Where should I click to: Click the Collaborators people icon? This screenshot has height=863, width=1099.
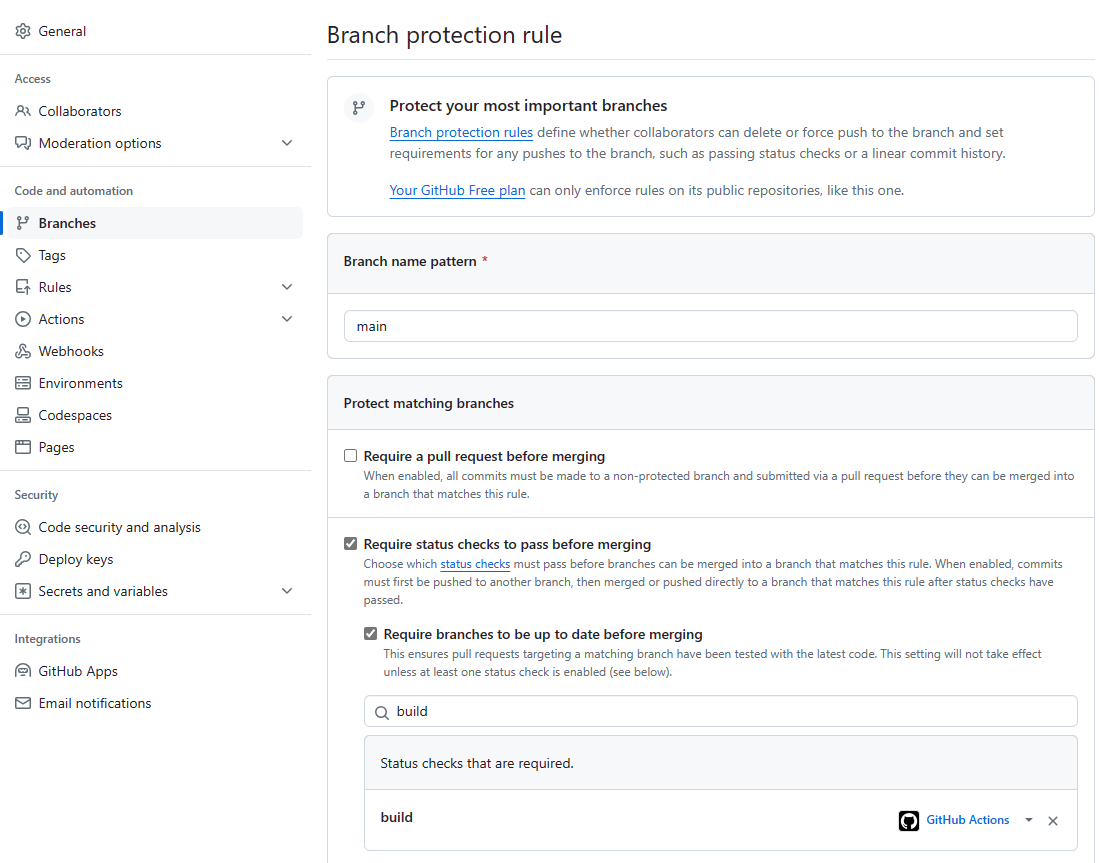(23, 111)
